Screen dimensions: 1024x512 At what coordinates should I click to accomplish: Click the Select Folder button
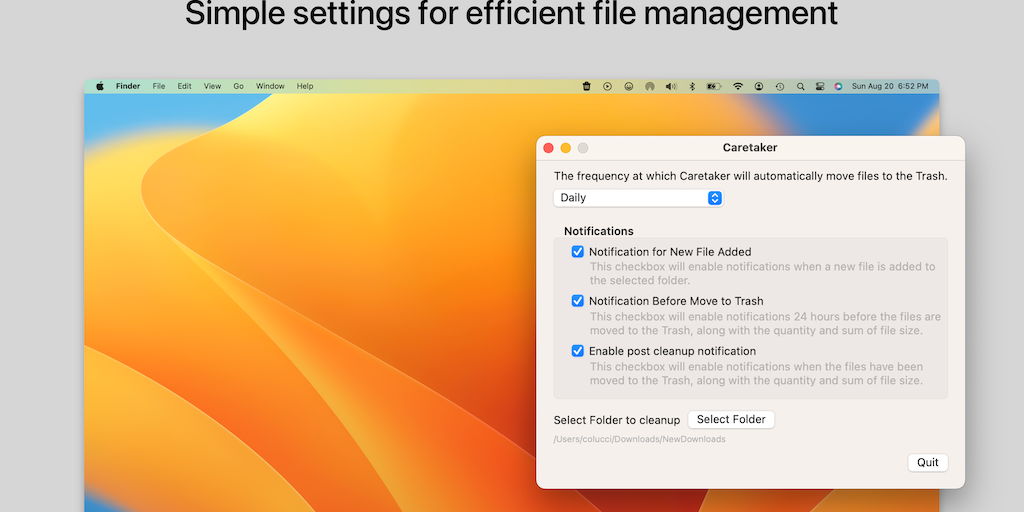731,420
